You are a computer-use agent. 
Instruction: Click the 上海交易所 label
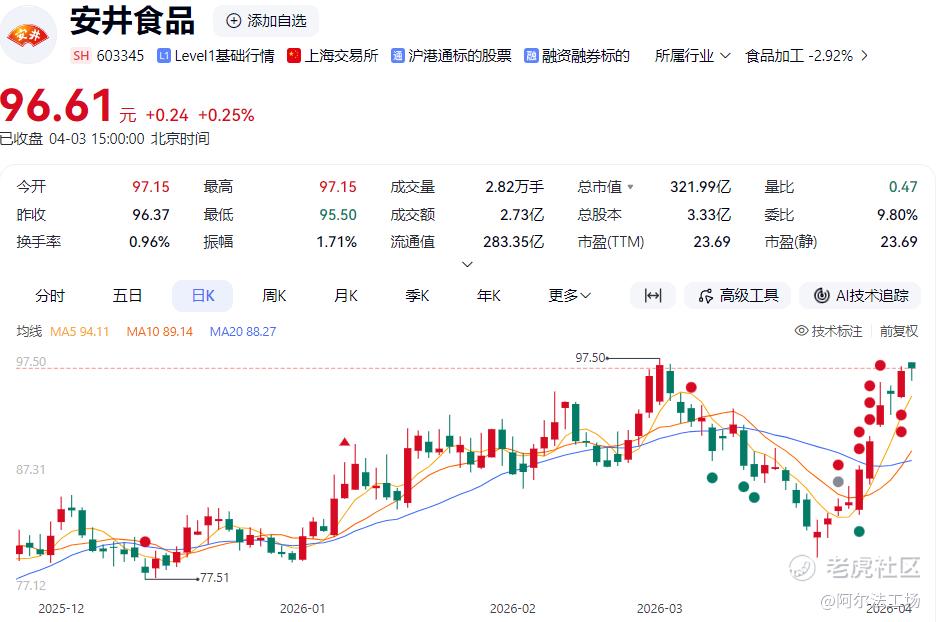[x=342, y=56]
